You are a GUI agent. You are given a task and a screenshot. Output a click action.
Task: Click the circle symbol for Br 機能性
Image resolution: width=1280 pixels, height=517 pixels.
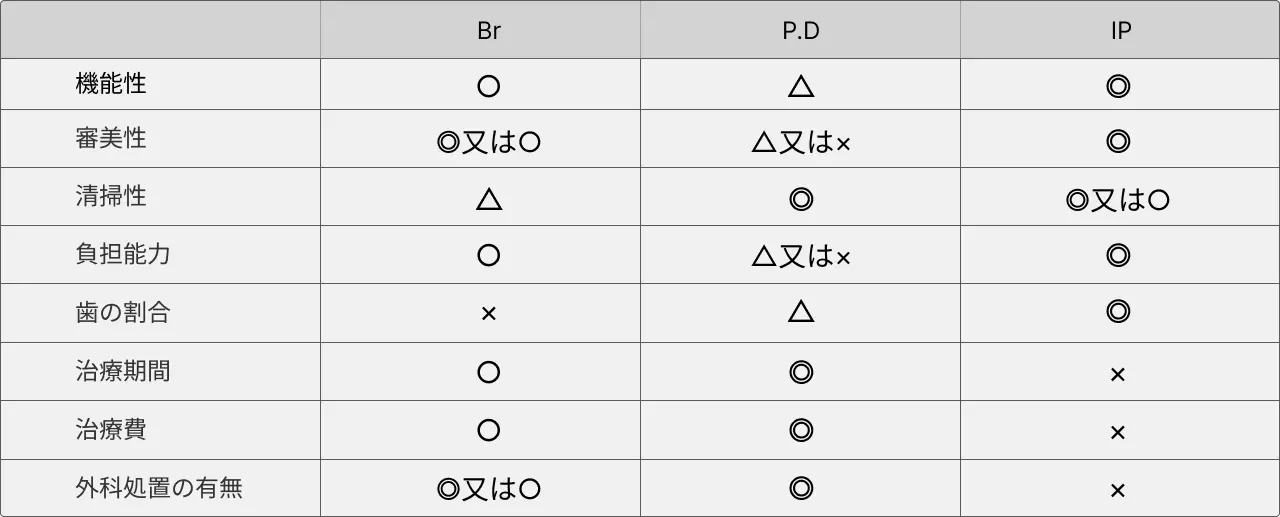coord(489,86)
